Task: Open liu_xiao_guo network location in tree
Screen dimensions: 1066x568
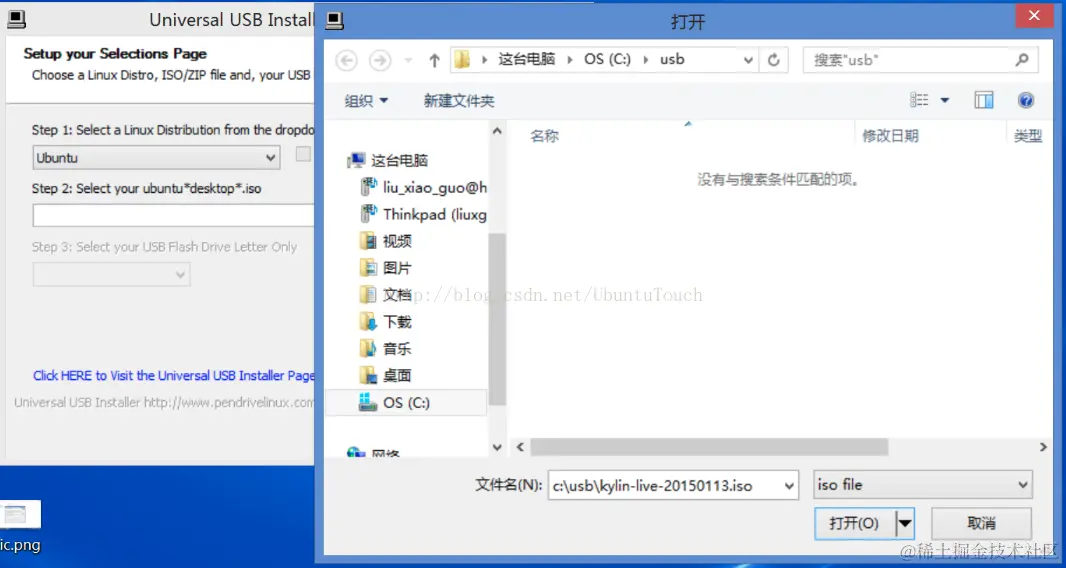Action: coord(435,187)
